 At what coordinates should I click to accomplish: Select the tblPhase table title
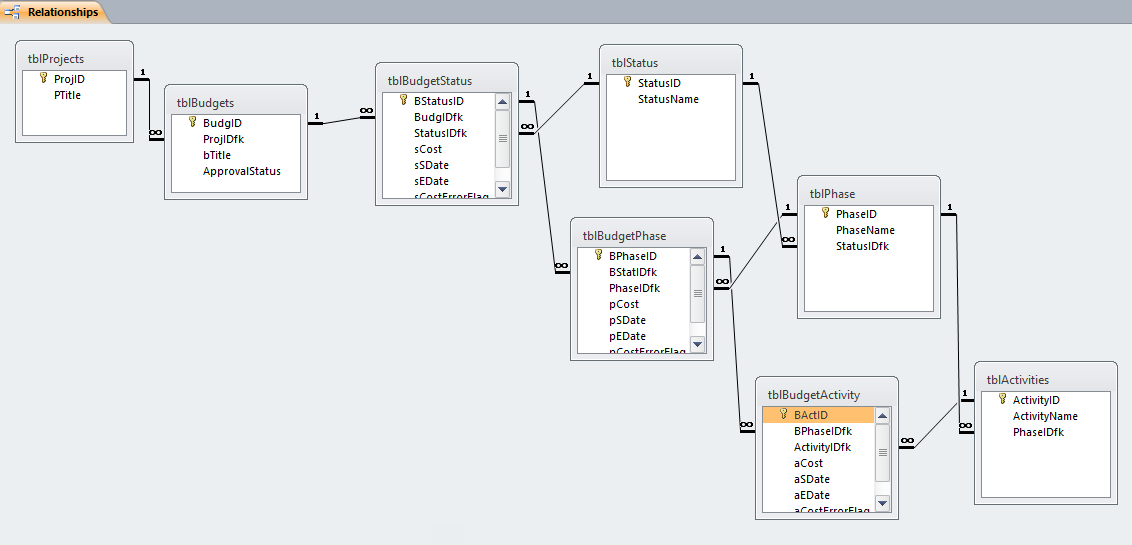pos(832,193)
